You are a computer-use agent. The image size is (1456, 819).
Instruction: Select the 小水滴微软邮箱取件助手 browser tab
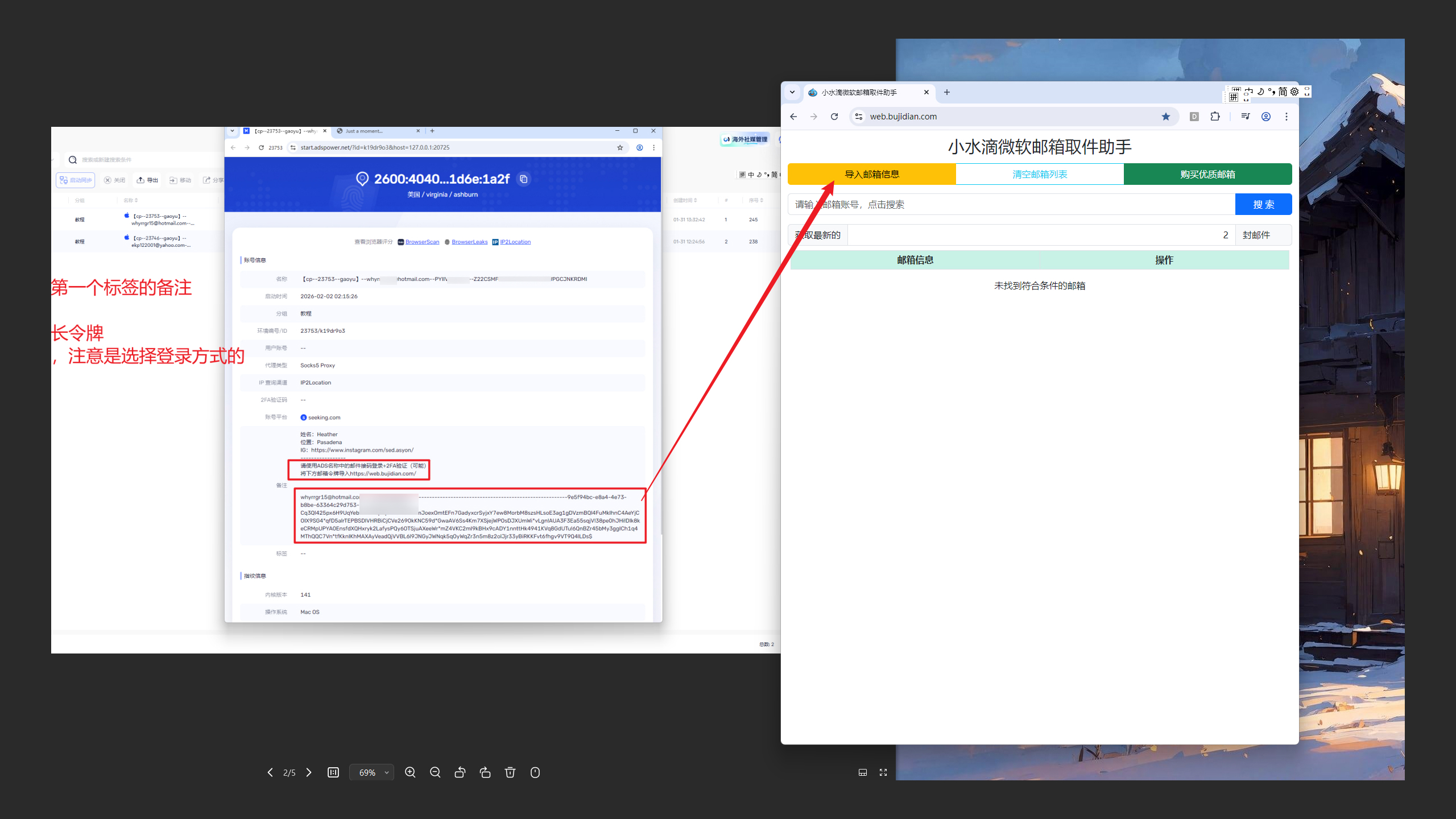[x=859, y=92]
